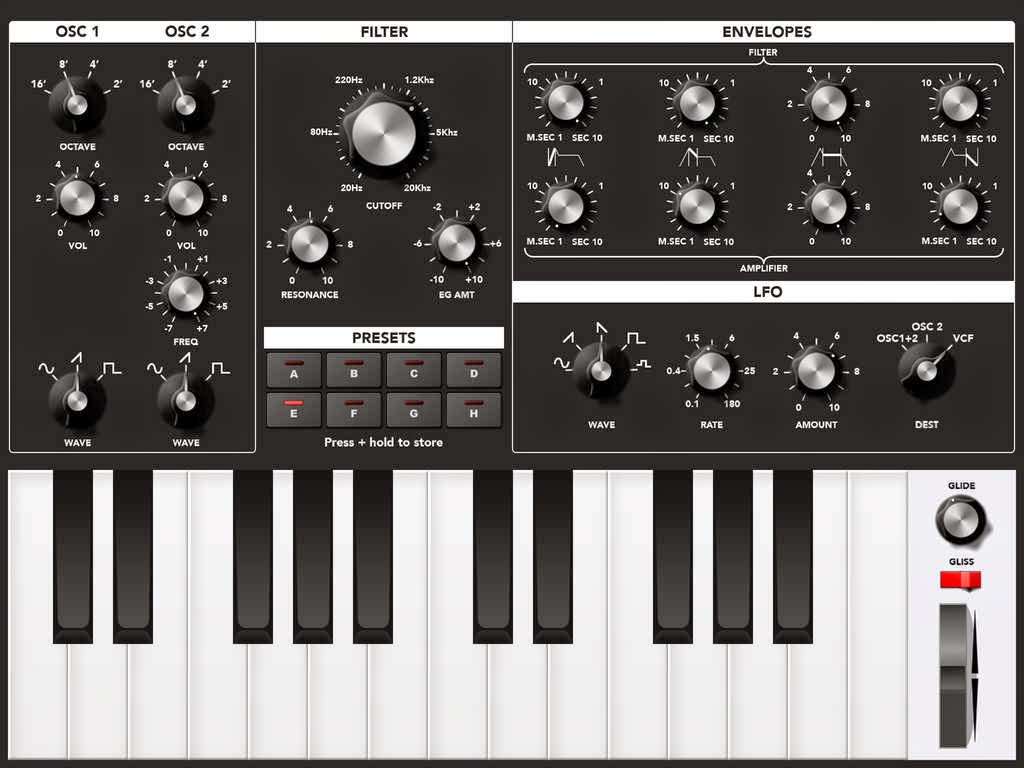The height and width of the screenshot is (768, 1024).
Task: Click the 180 label by RATE knob
Action: click(x=731, y=404)
